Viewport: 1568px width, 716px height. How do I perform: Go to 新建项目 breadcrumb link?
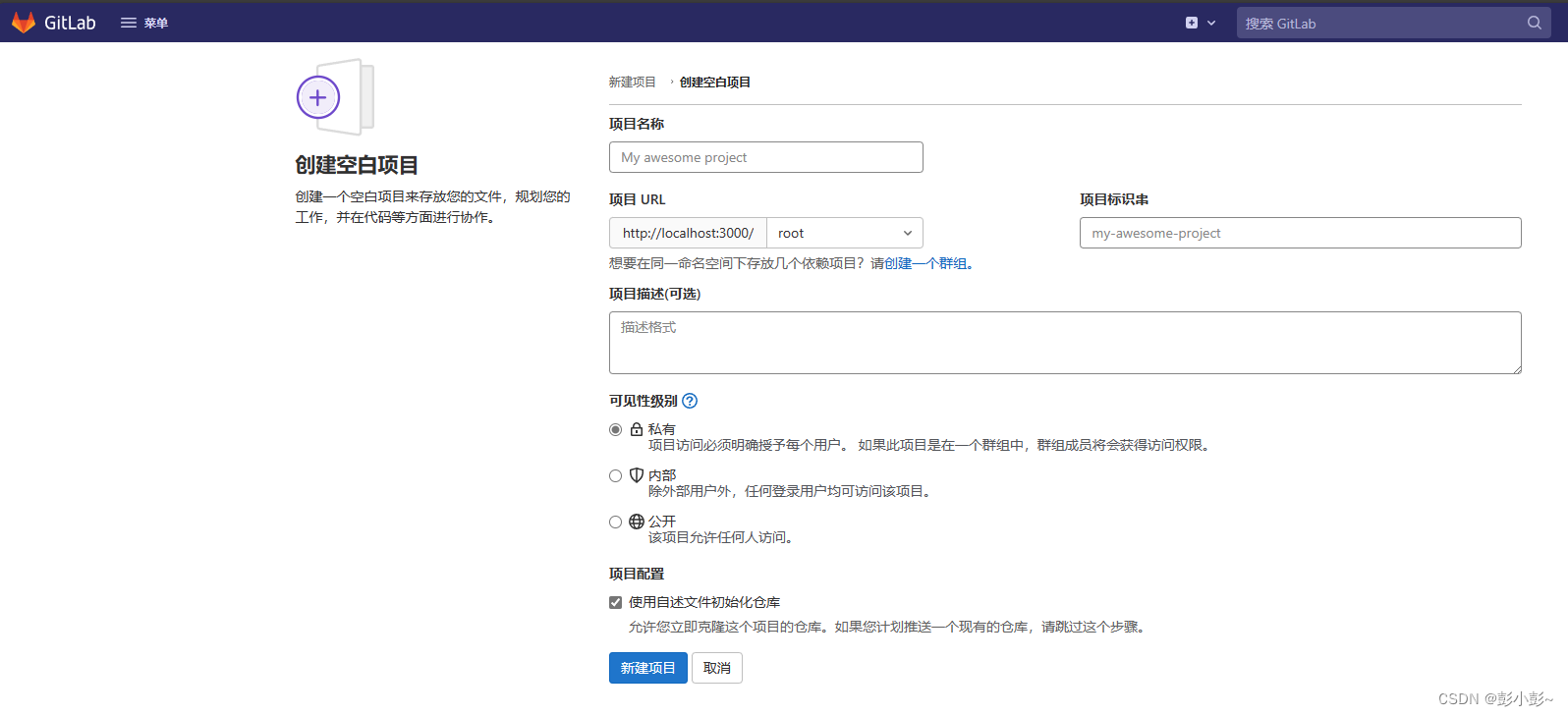(x=632, y=82)
